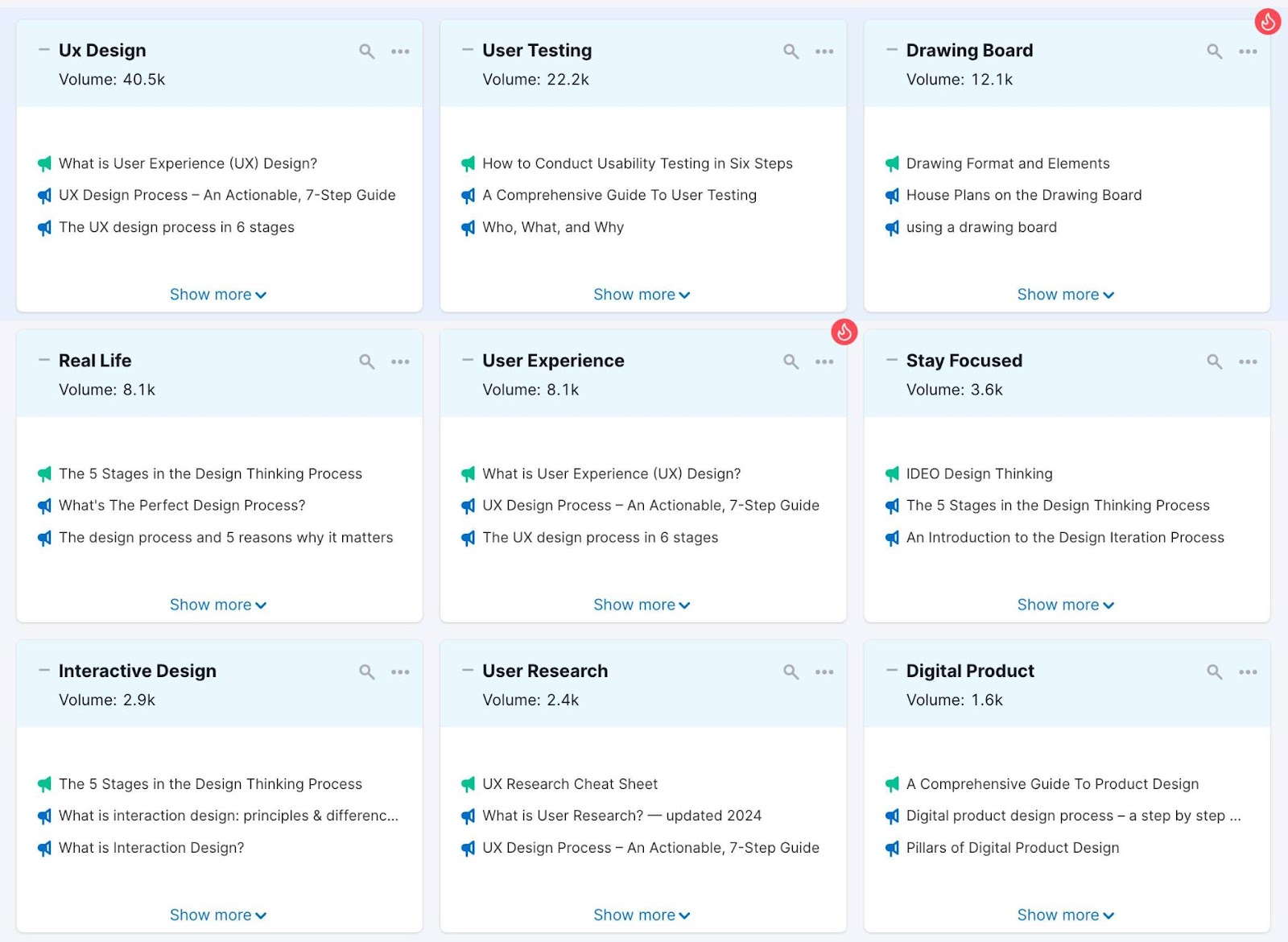This screenshot has height=942, width=1288.
Task: Collapse the Interactive Design card with minus
Action: coord(44,670)
